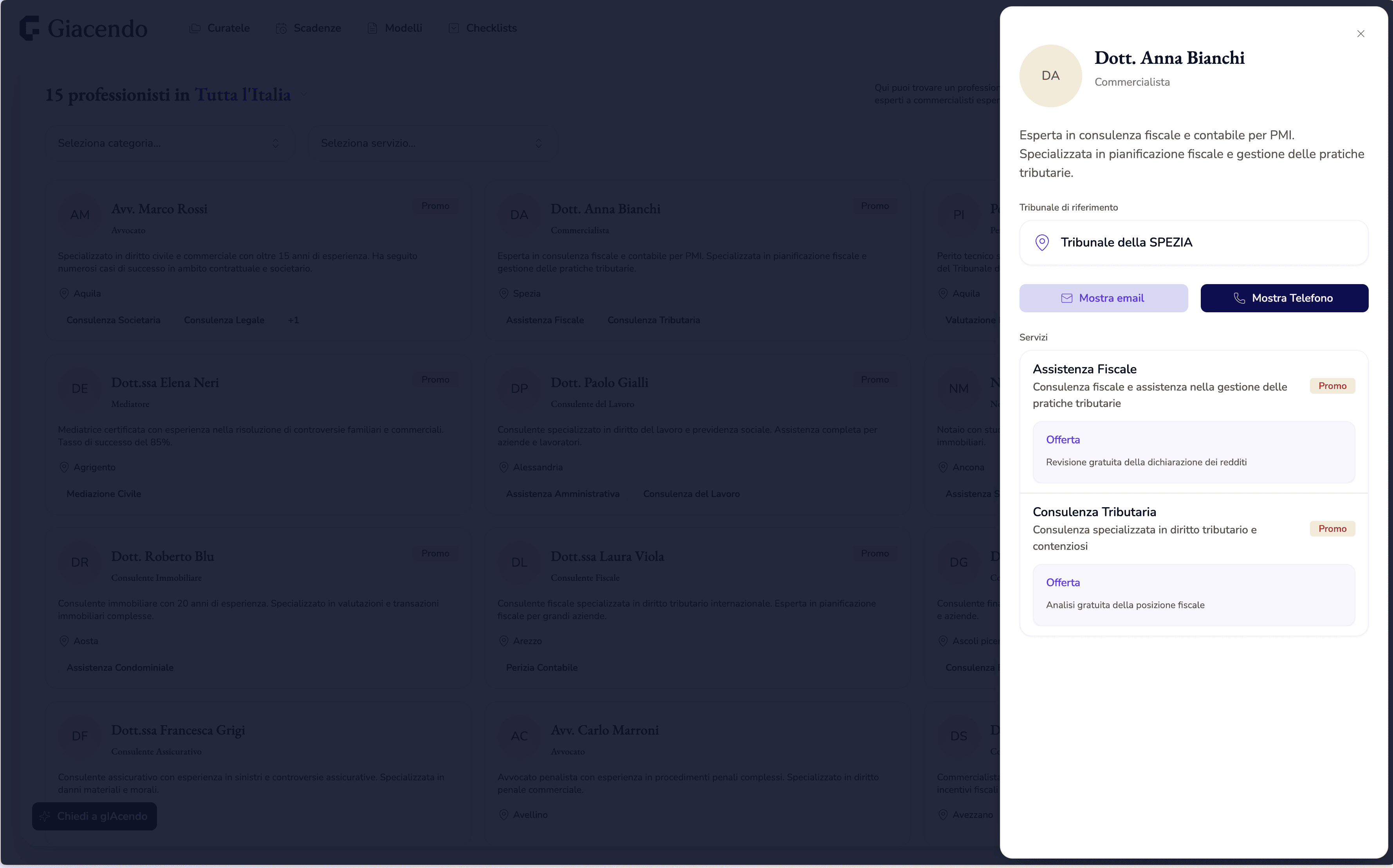
Task: Click the checkbox icon next to Checklists
Action: pos(454,28)
